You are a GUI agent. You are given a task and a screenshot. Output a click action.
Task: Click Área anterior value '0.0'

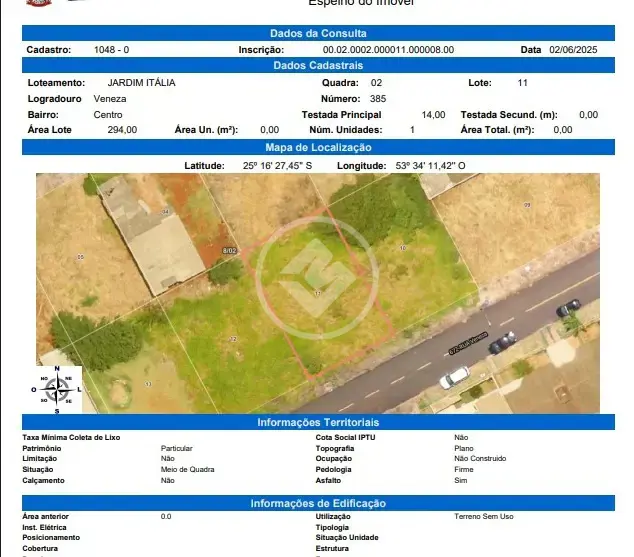166,516
